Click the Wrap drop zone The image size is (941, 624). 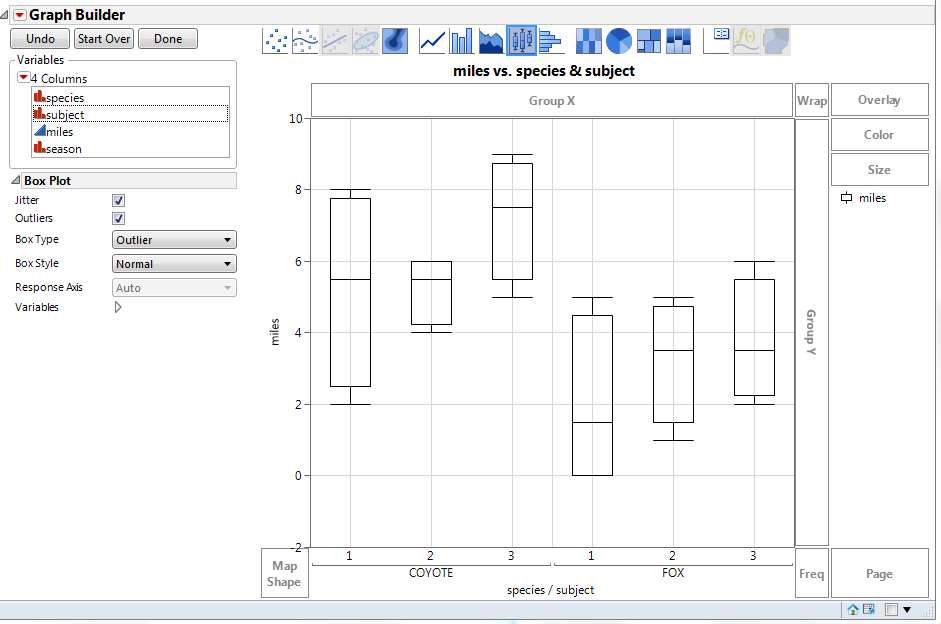pos(812,100)
